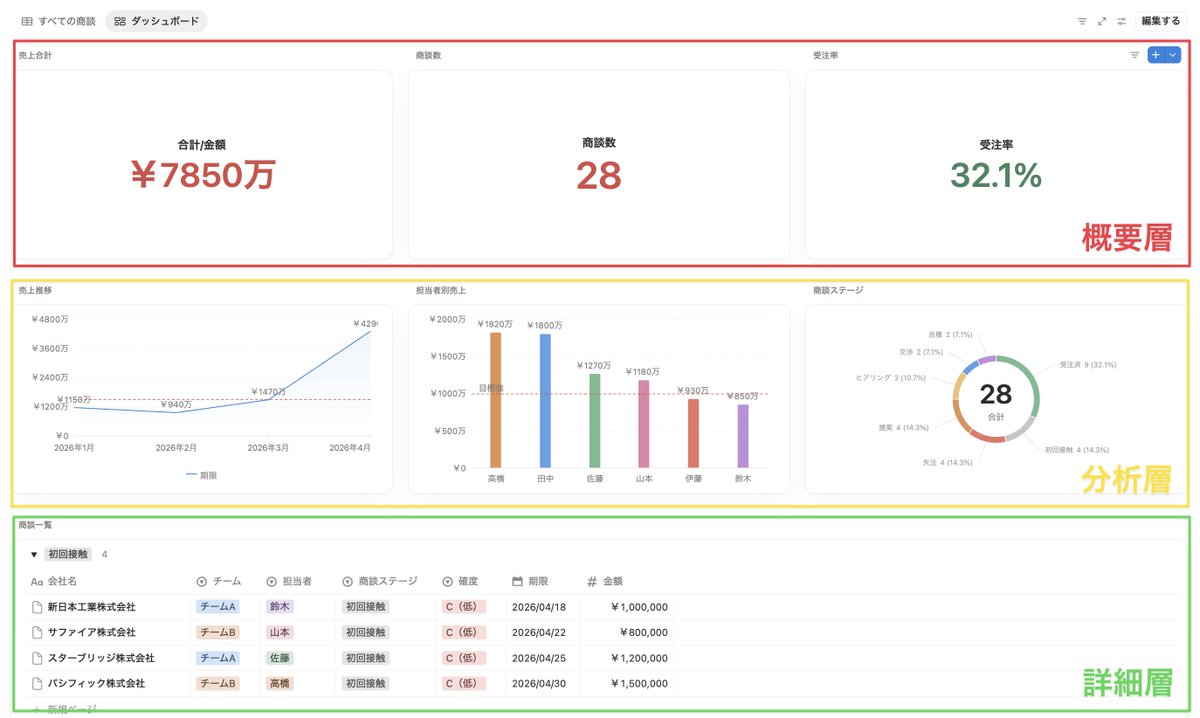This screenshot has width=1200, height=718.
Task: Click the 売上推移 widget title
Action: coord(35,290)
